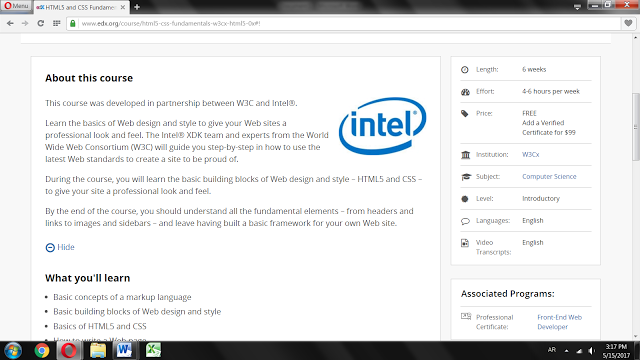
Task: Collapse course description with Hide
Action: coord(60,247)
